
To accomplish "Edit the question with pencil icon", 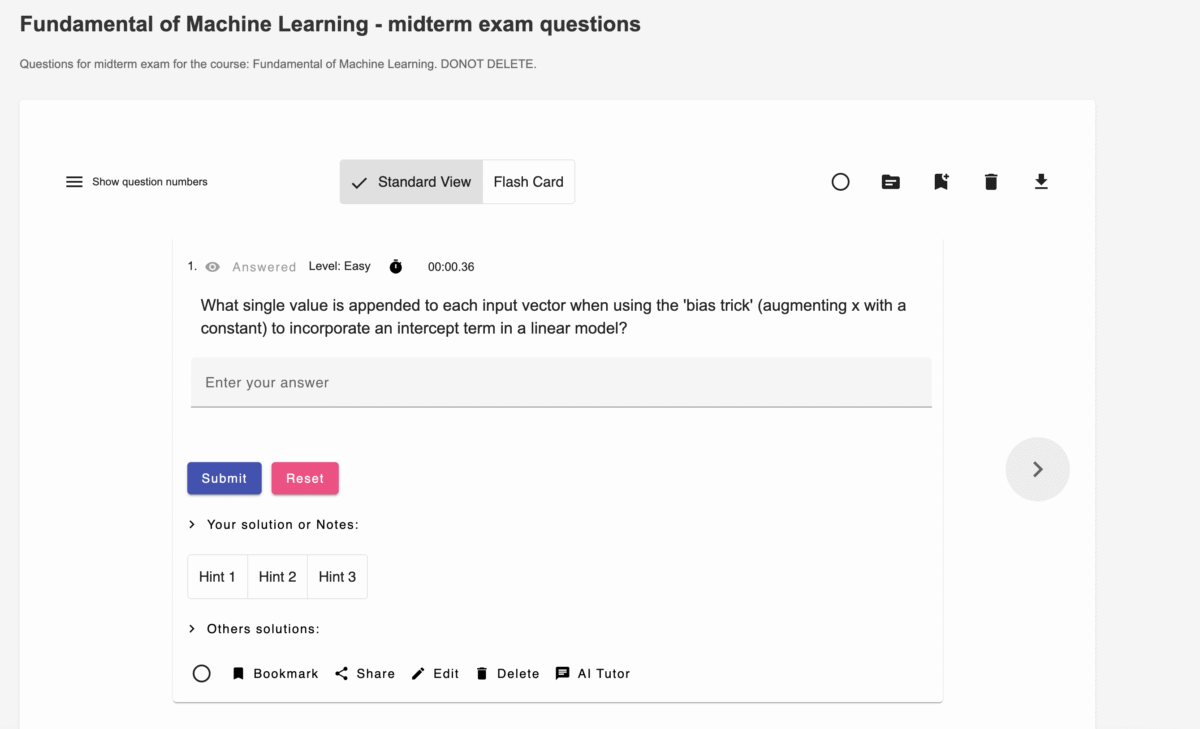I will pyautogui.click(x=435, y=674).
